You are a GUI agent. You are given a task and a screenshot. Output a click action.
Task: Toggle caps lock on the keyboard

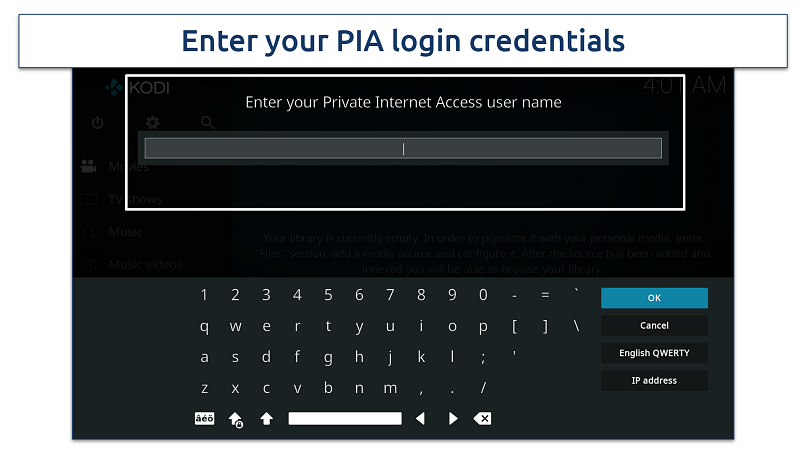pyautogui.click(x=236, y=419)
